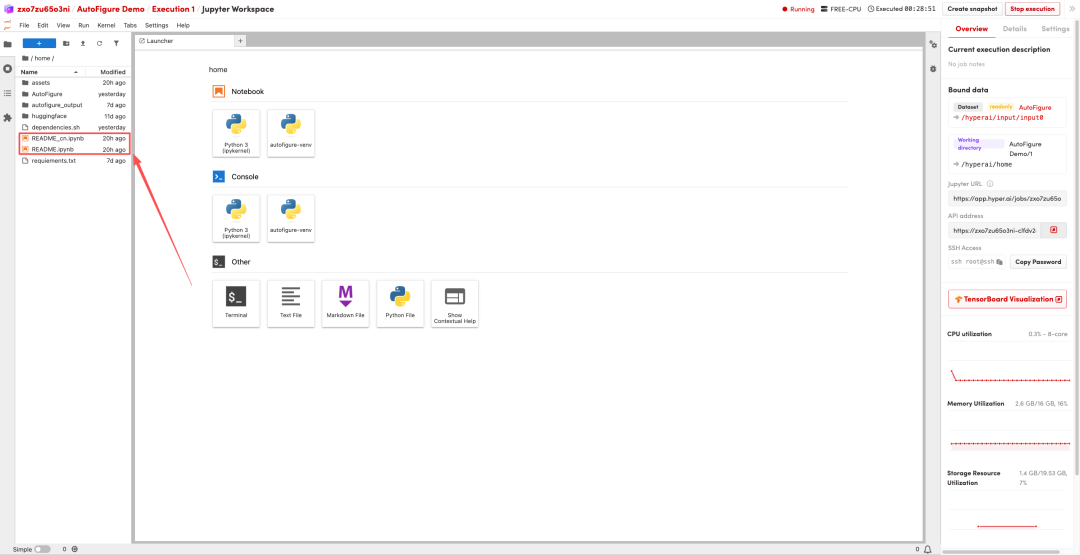Image resolution: width=1080 pixels, height=555 pixels.
Task: Open the Help menu
Action: [183, 25]
